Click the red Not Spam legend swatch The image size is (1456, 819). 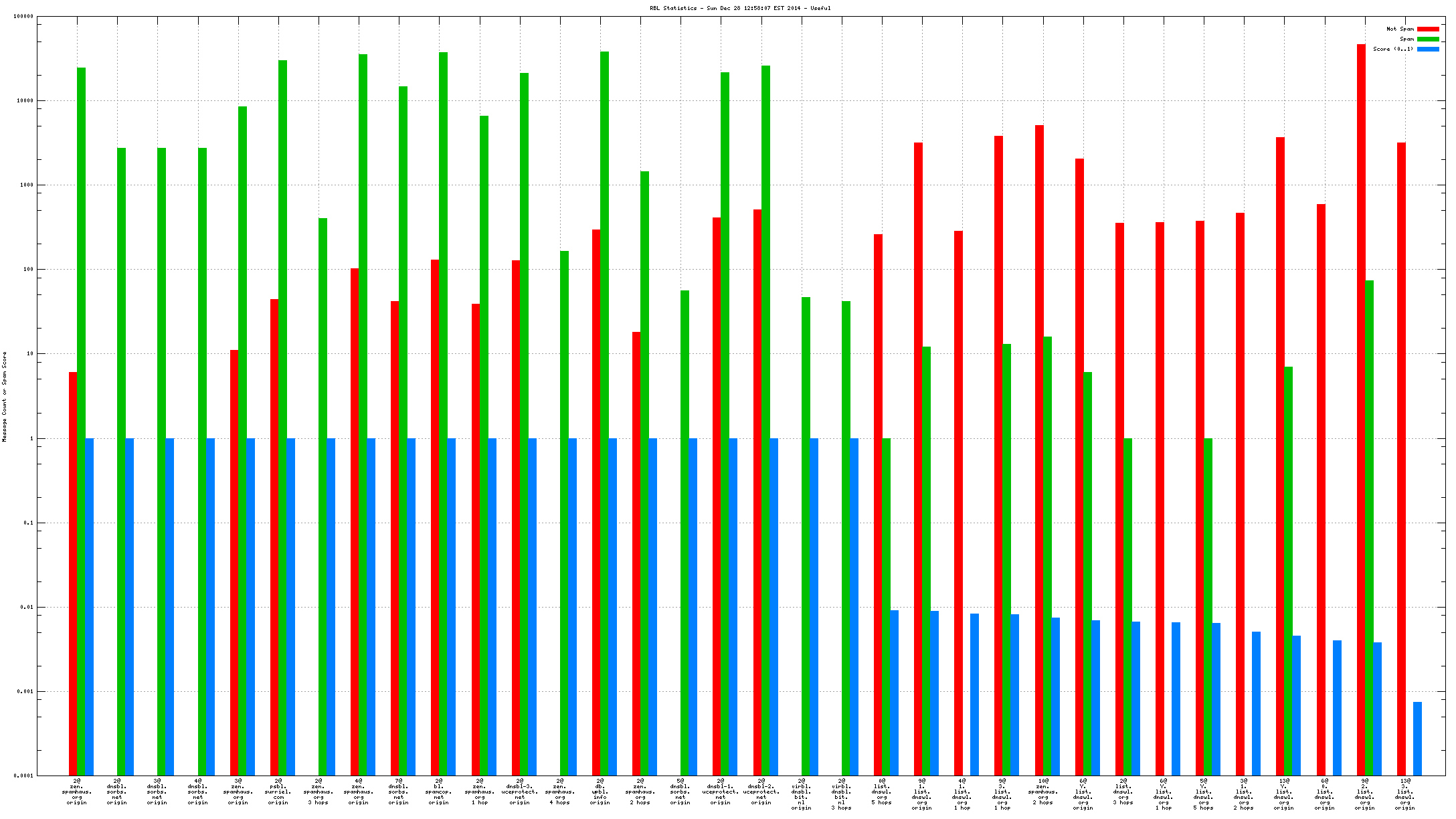[1428, 29]
